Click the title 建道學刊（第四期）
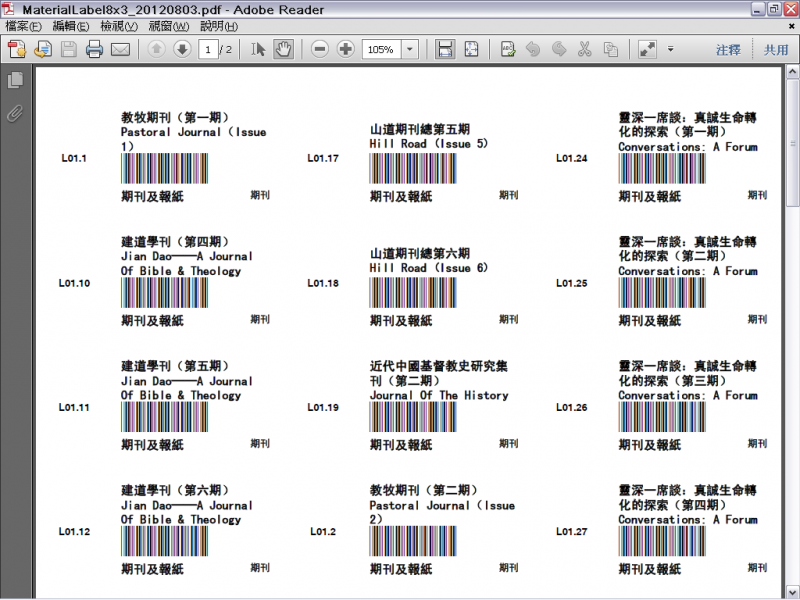The image size is (800, 600). point(175,241)
